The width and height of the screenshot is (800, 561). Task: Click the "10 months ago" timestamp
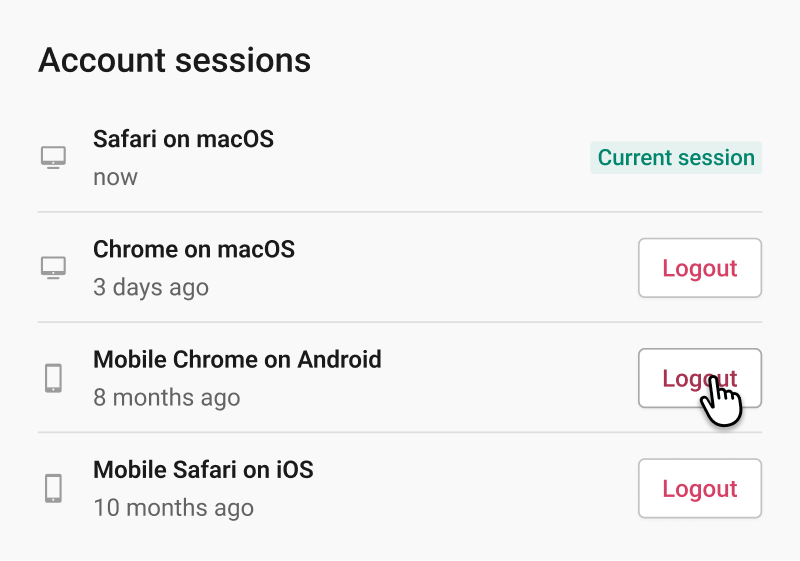[173, 508]
